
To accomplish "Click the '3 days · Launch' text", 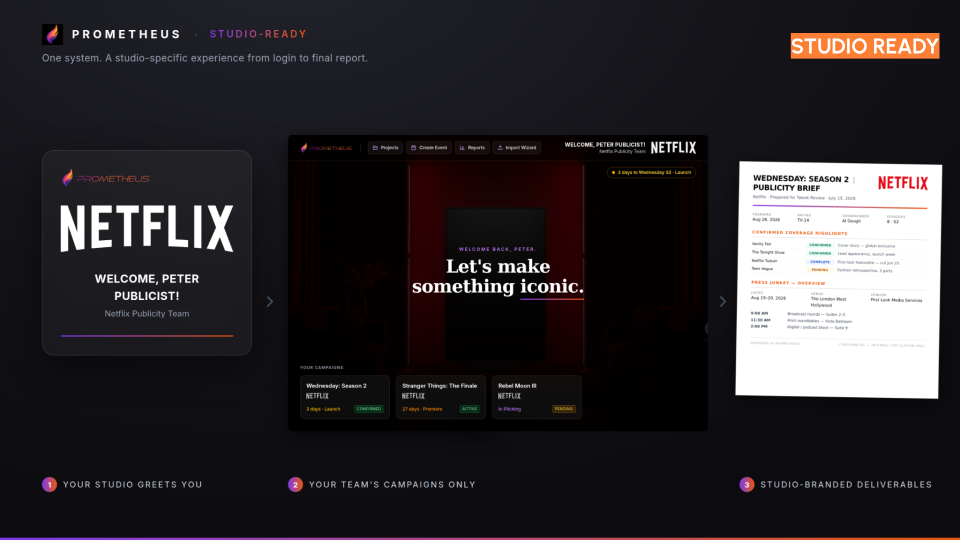I will (323, 409).
